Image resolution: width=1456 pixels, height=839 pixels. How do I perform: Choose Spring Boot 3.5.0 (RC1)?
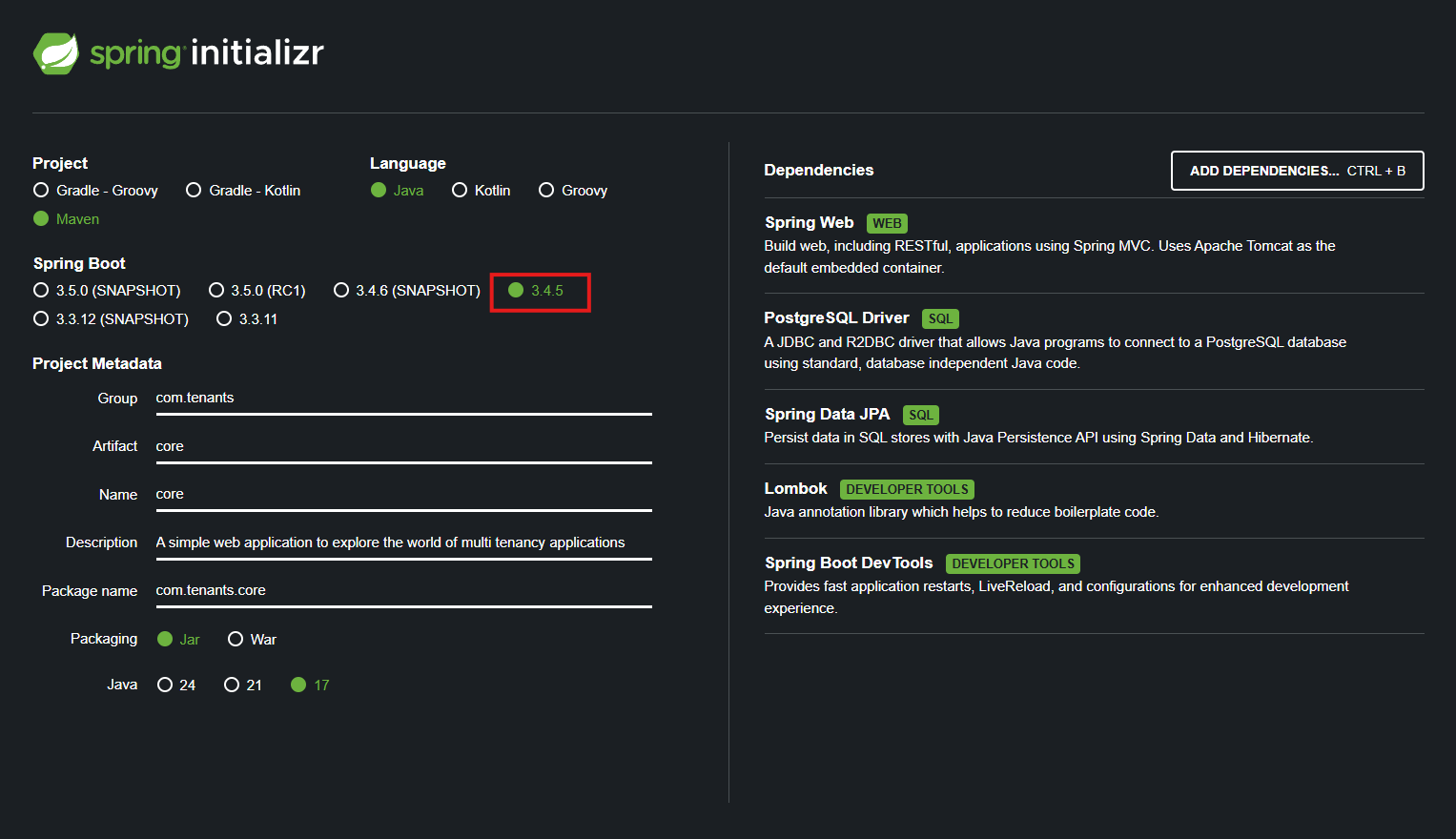tap(216, 291)
